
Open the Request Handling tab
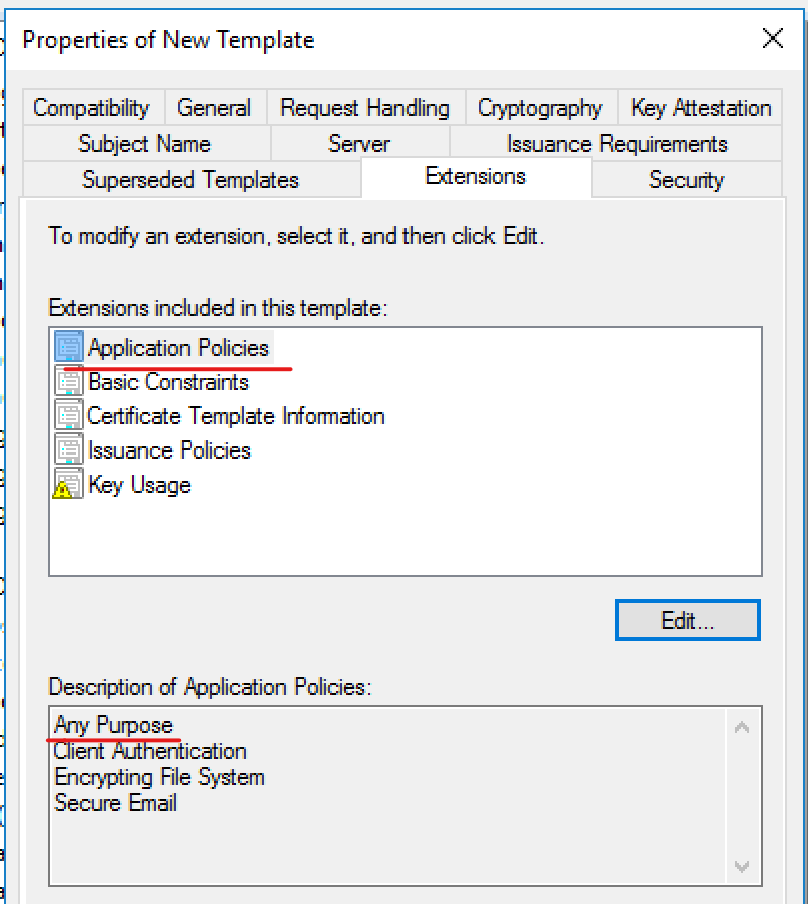365,108
